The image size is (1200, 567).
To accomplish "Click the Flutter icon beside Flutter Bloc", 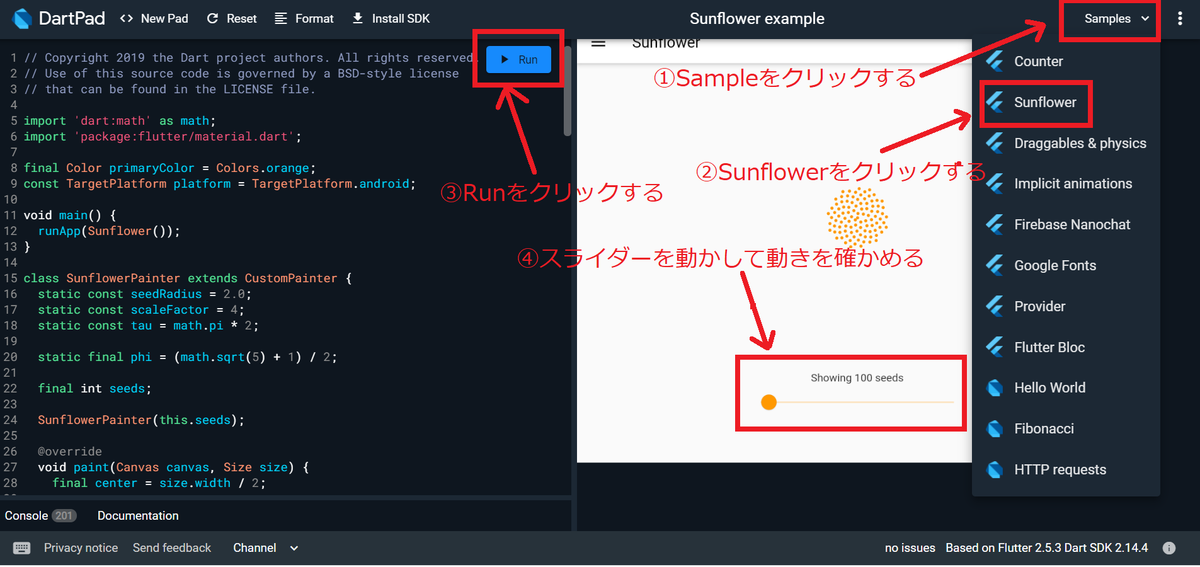I will [994, 347].
